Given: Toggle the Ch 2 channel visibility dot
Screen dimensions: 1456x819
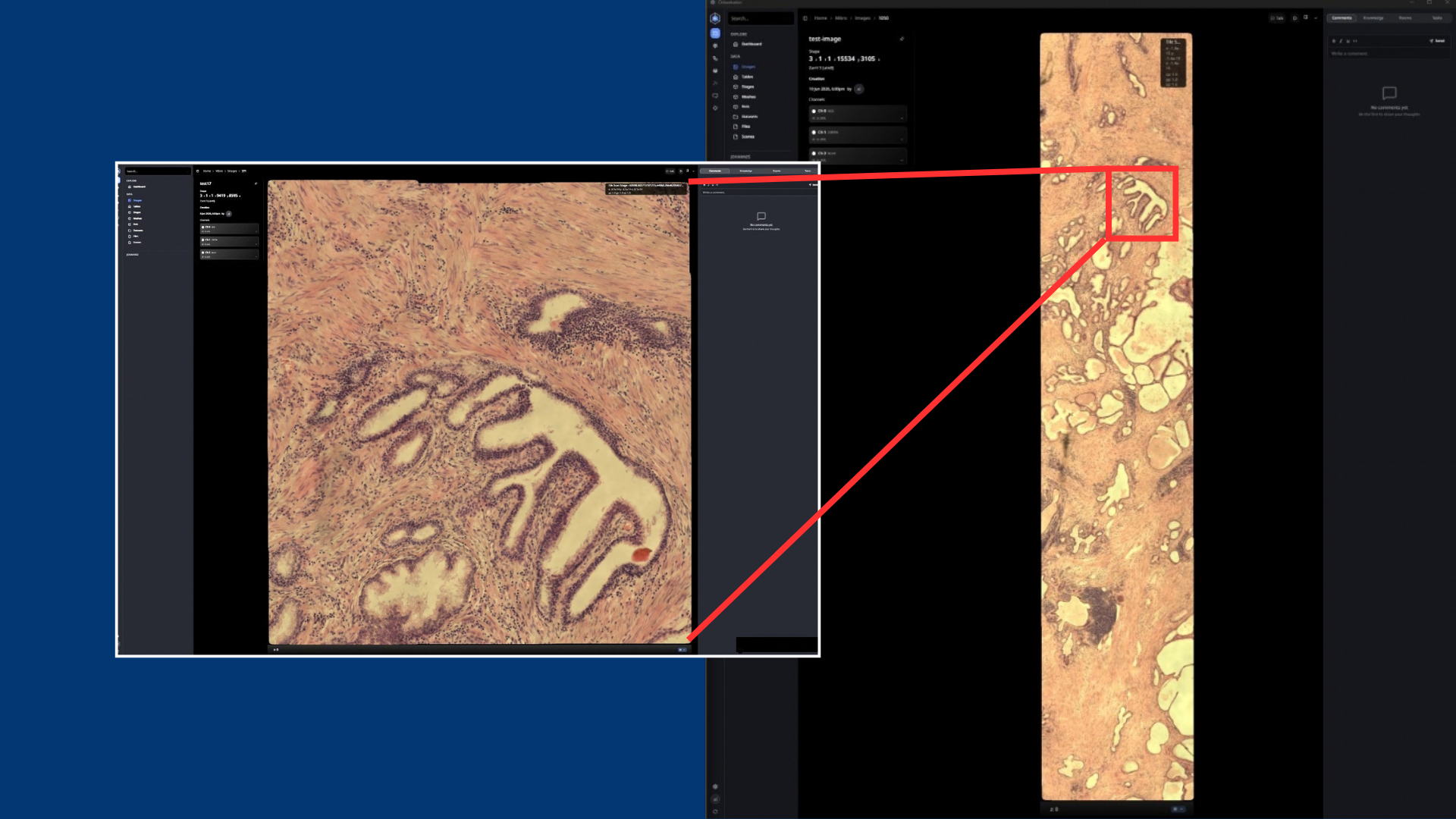Looking at the screenshot, I should pyautogui.click(x=814, y=153).
